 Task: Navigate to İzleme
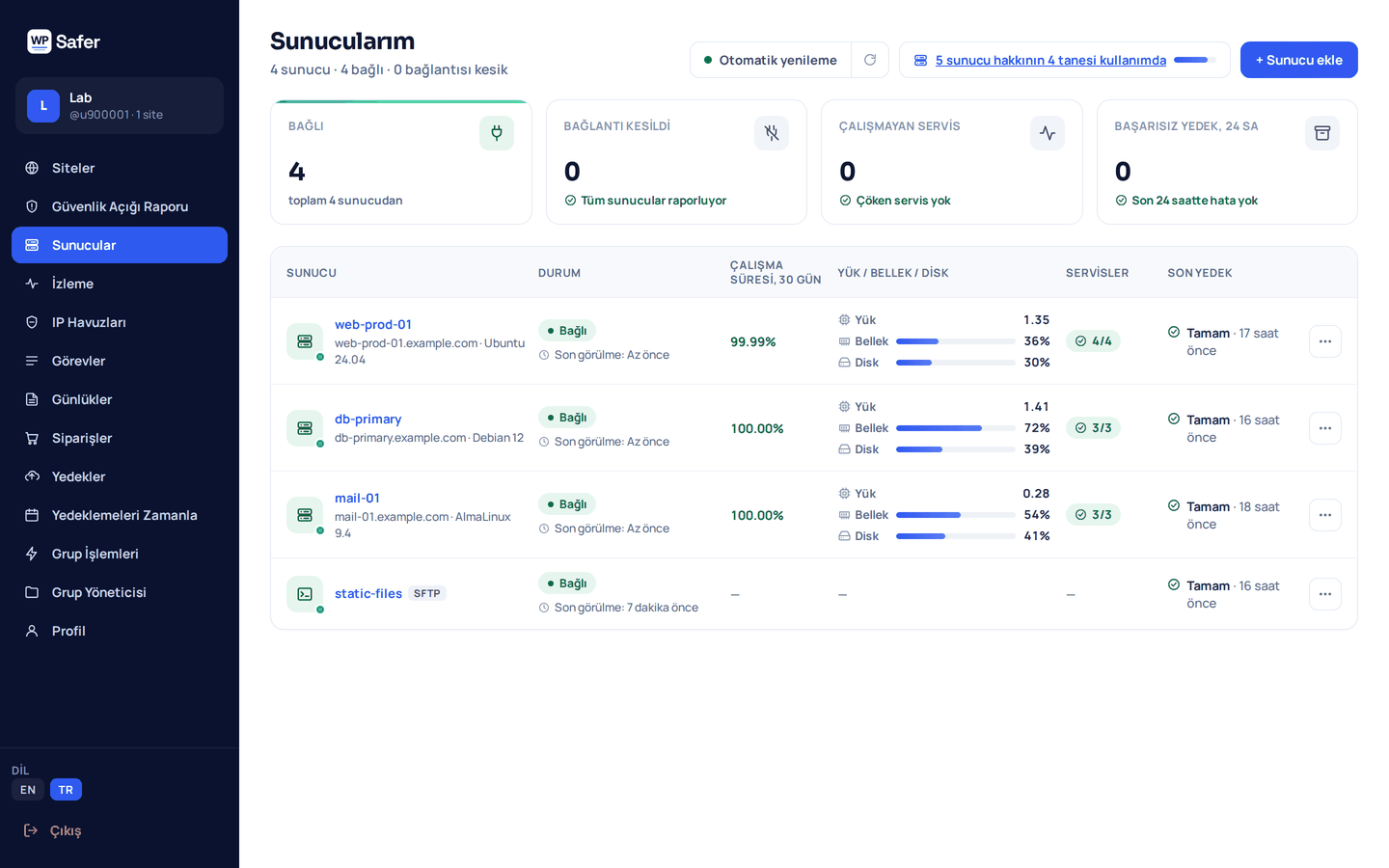tap(120, 284)
